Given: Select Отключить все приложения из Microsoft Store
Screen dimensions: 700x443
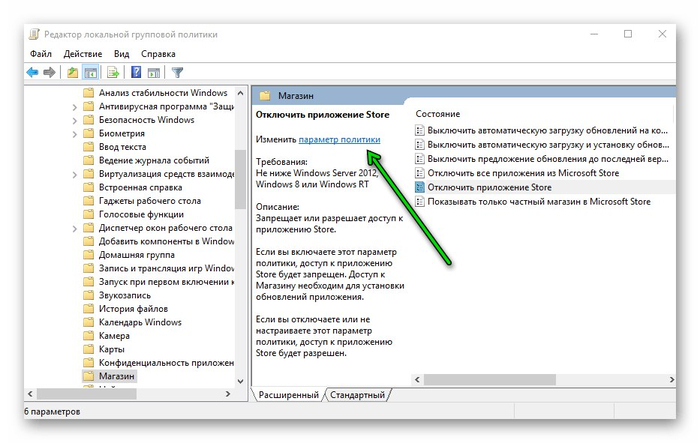Looking at the screenshot, I should pos(522,173).
